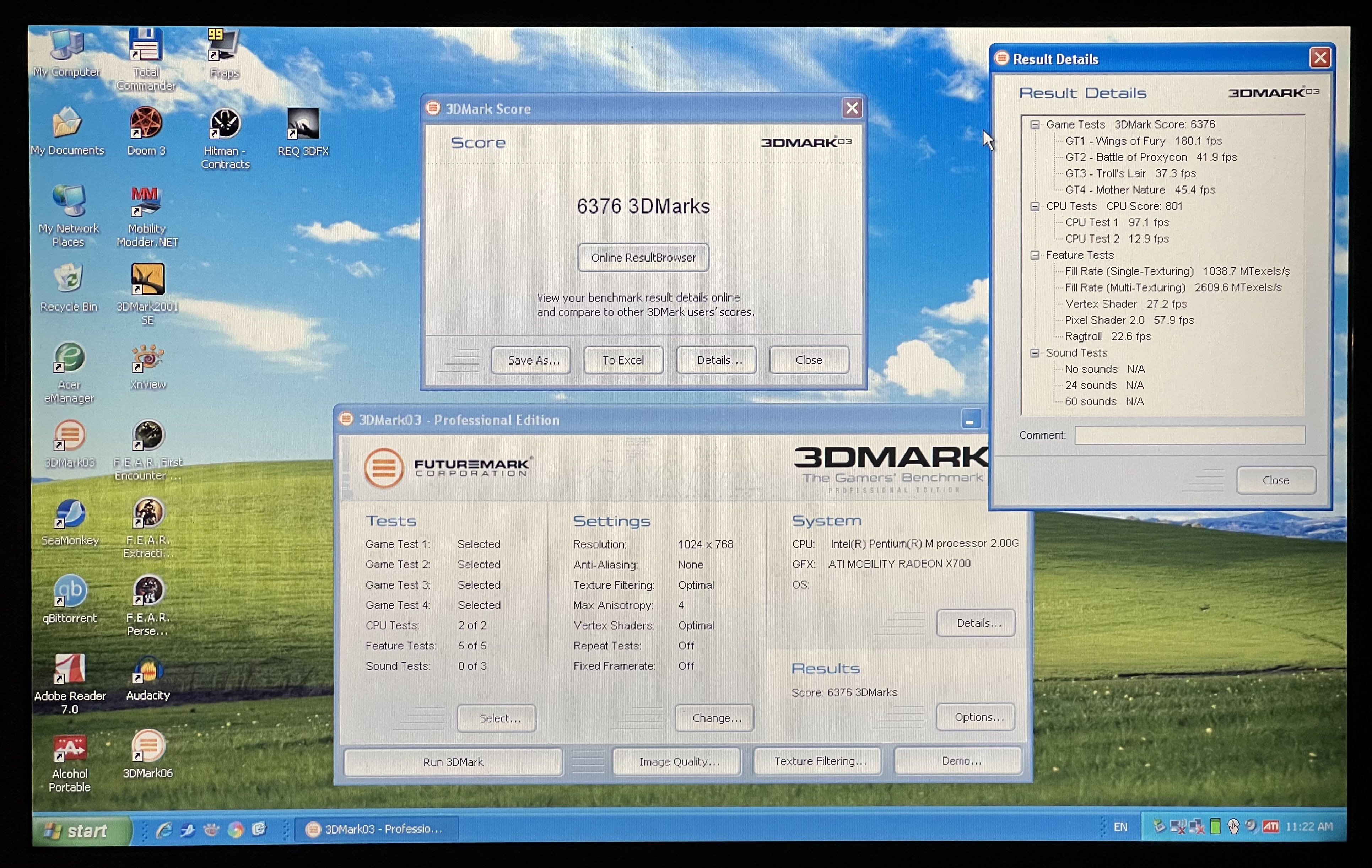Click the 3DMark03 taskbar item

376,829
